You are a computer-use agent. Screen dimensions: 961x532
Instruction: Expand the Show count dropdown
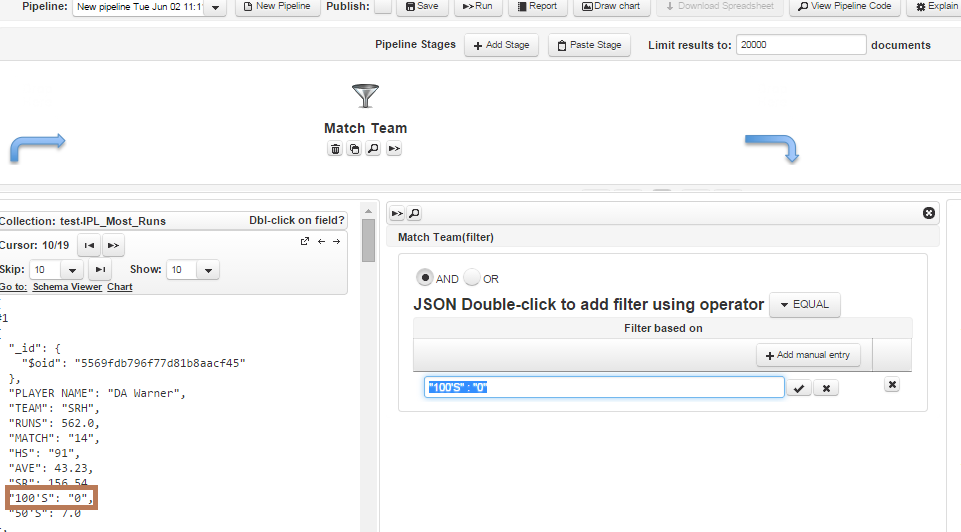pos(207,270)
